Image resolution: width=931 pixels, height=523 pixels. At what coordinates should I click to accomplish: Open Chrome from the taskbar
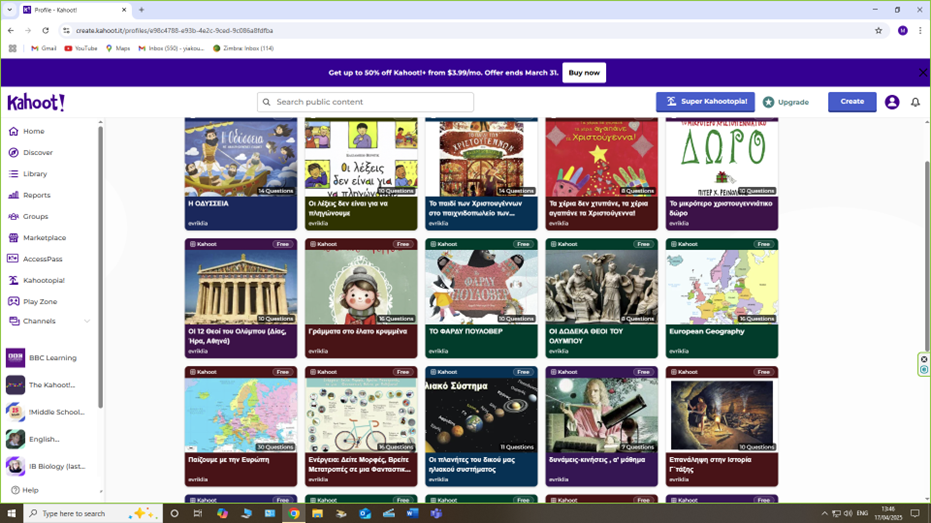click(x=294, y=514)
